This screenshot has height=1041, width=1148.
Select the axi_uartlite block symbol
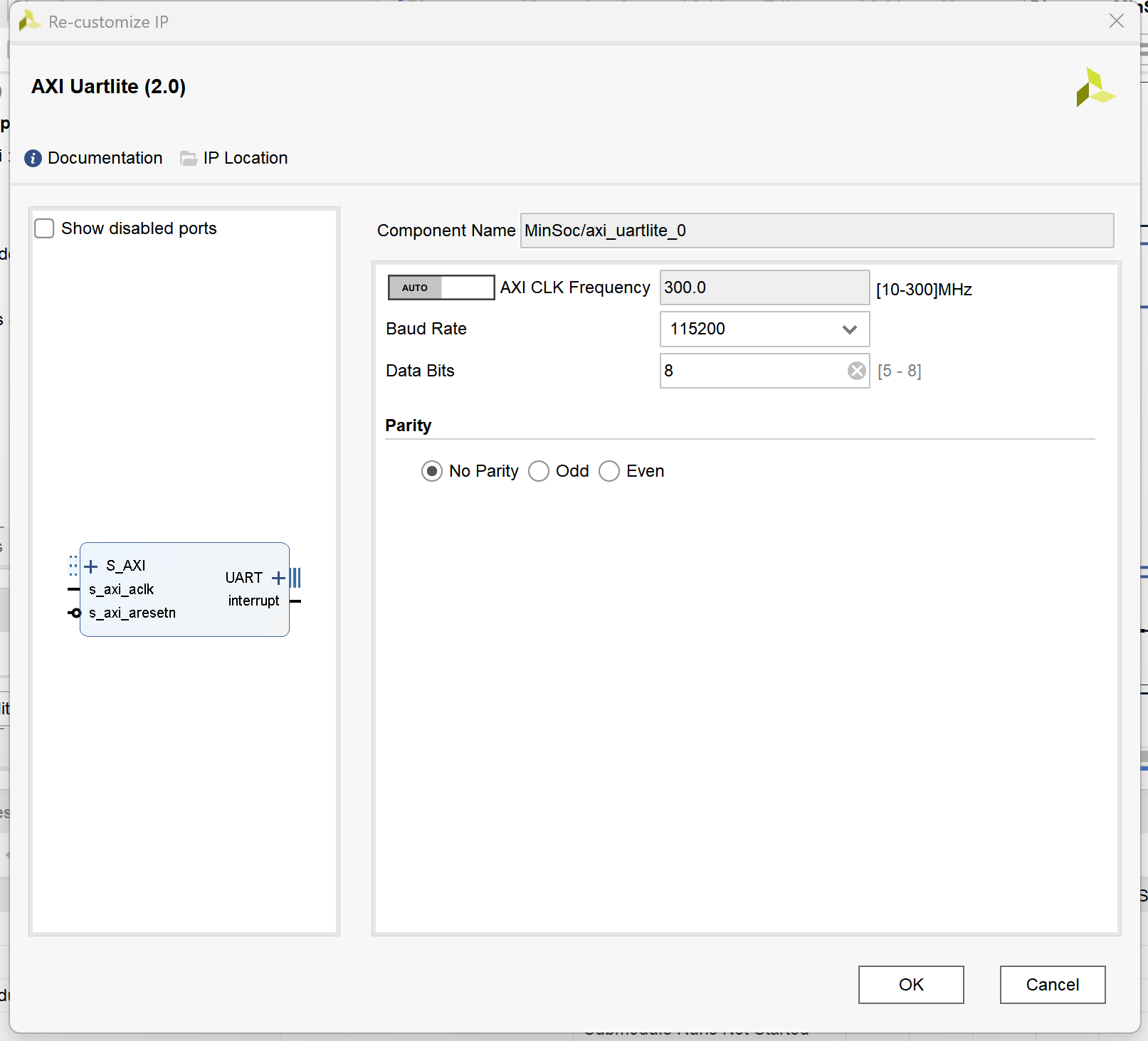pyautogui.click(x=184, y=589)
